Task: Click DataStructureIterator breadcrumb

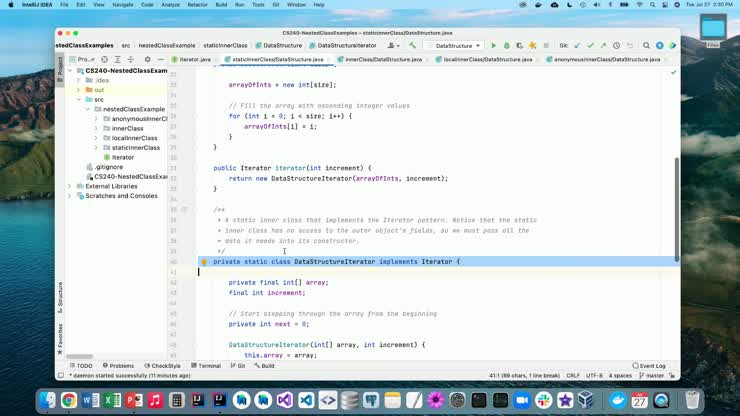Action: point(343,46)
